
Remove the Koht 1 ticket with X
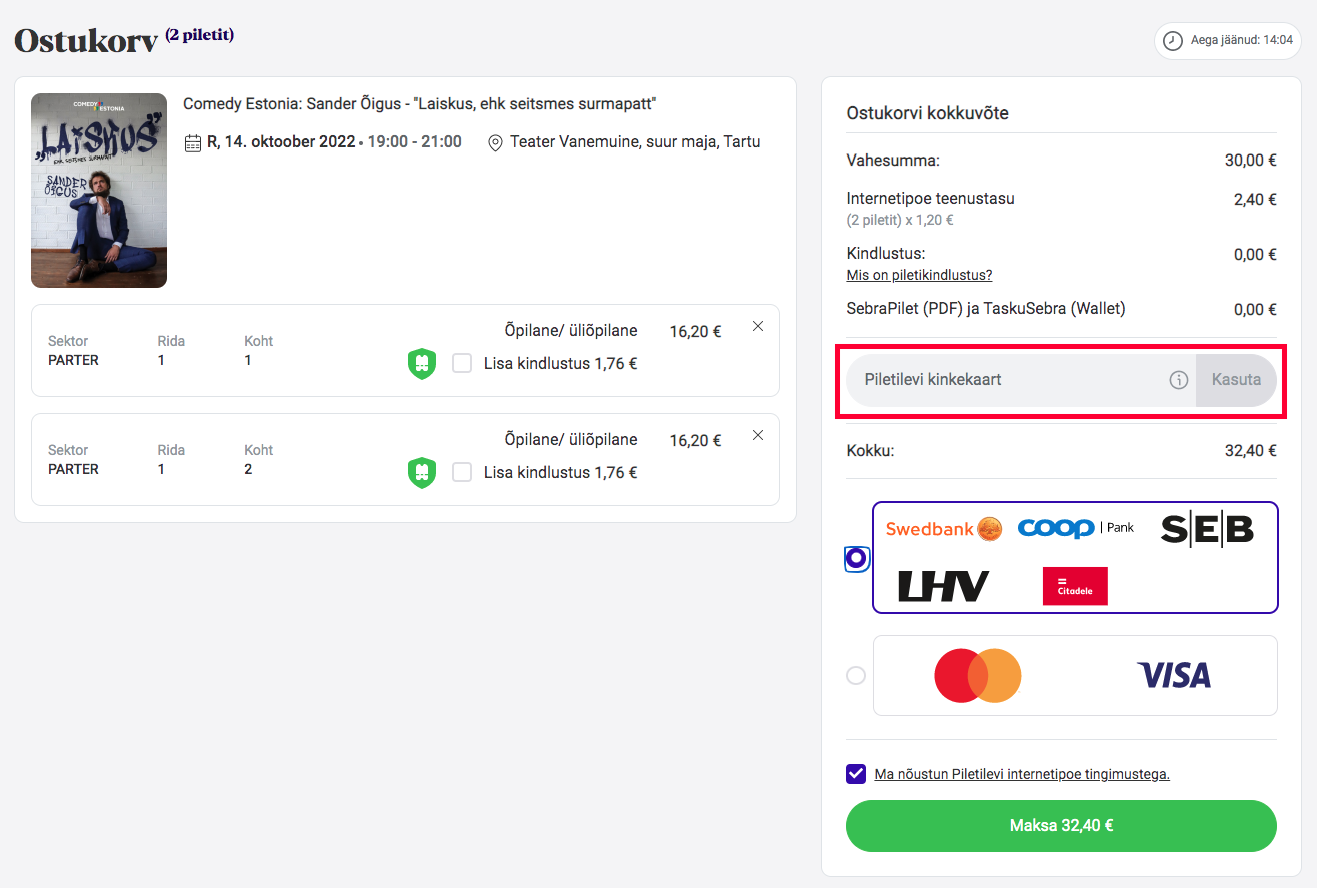(x=757, y=326)
